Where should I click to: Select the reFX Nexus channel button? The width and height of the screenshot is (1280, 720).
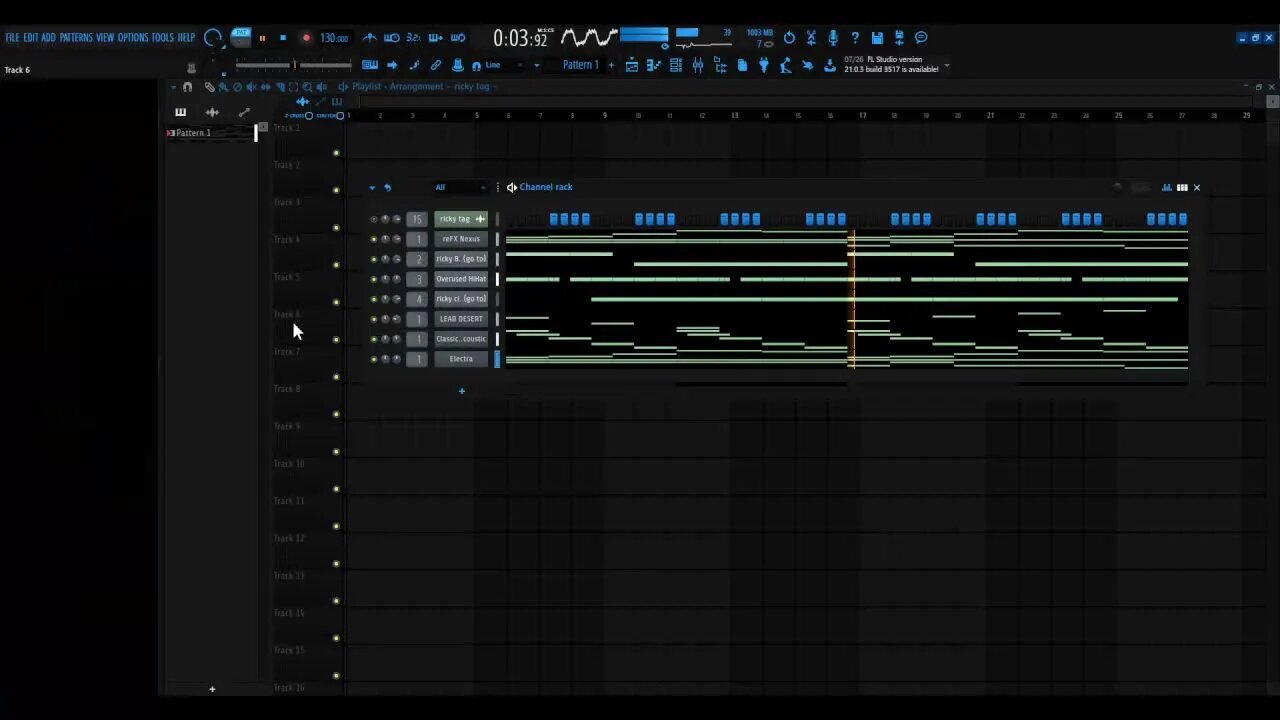click(461, 239)
